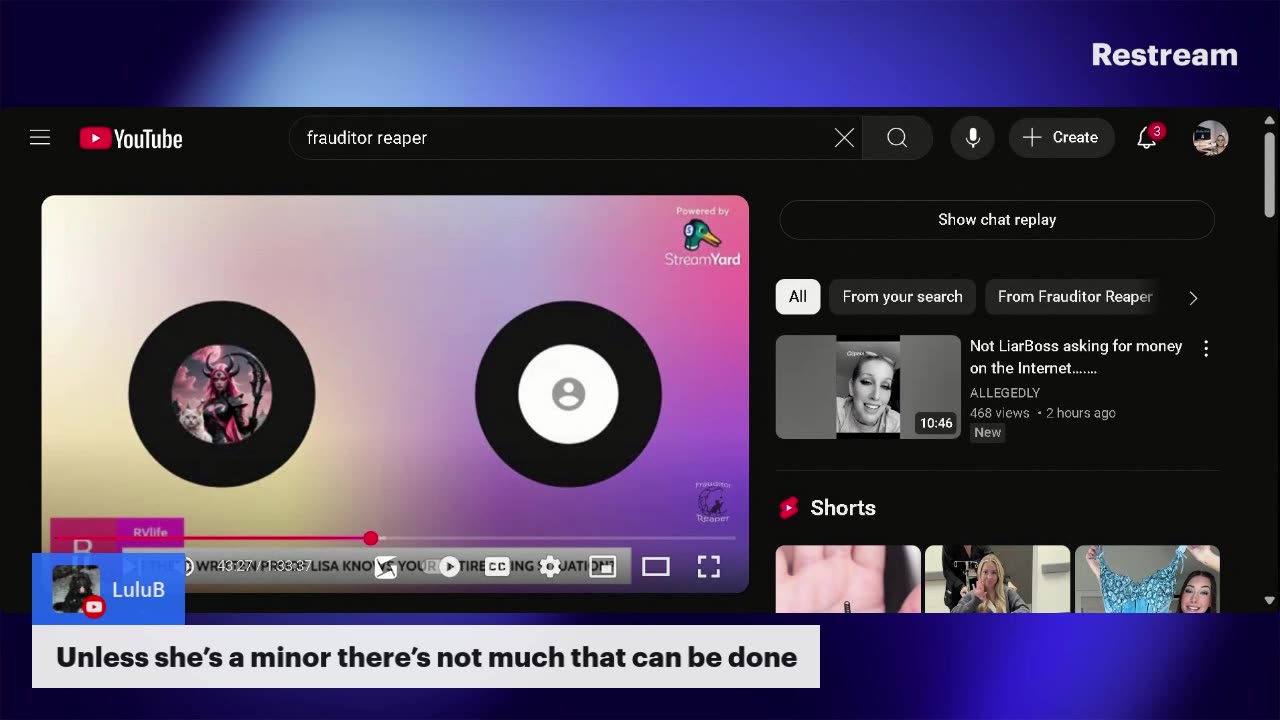Open the Shorts thumbnail with blue dress
The width and height of the screenshot is (1280, 720).
[x=1147, y=579]
